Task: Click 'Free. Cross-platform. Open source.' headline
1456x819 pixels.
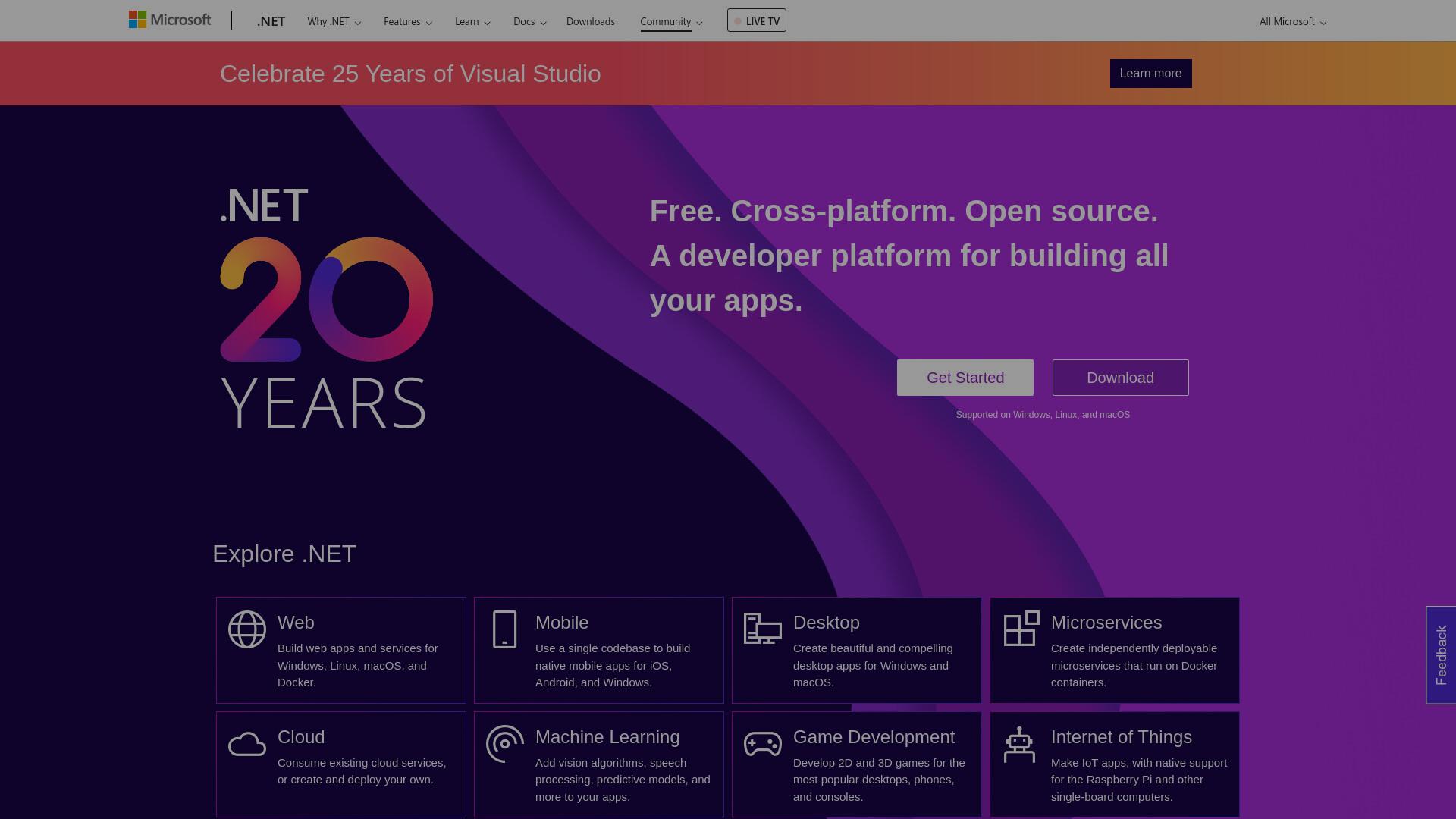Action: pos(904,211)
